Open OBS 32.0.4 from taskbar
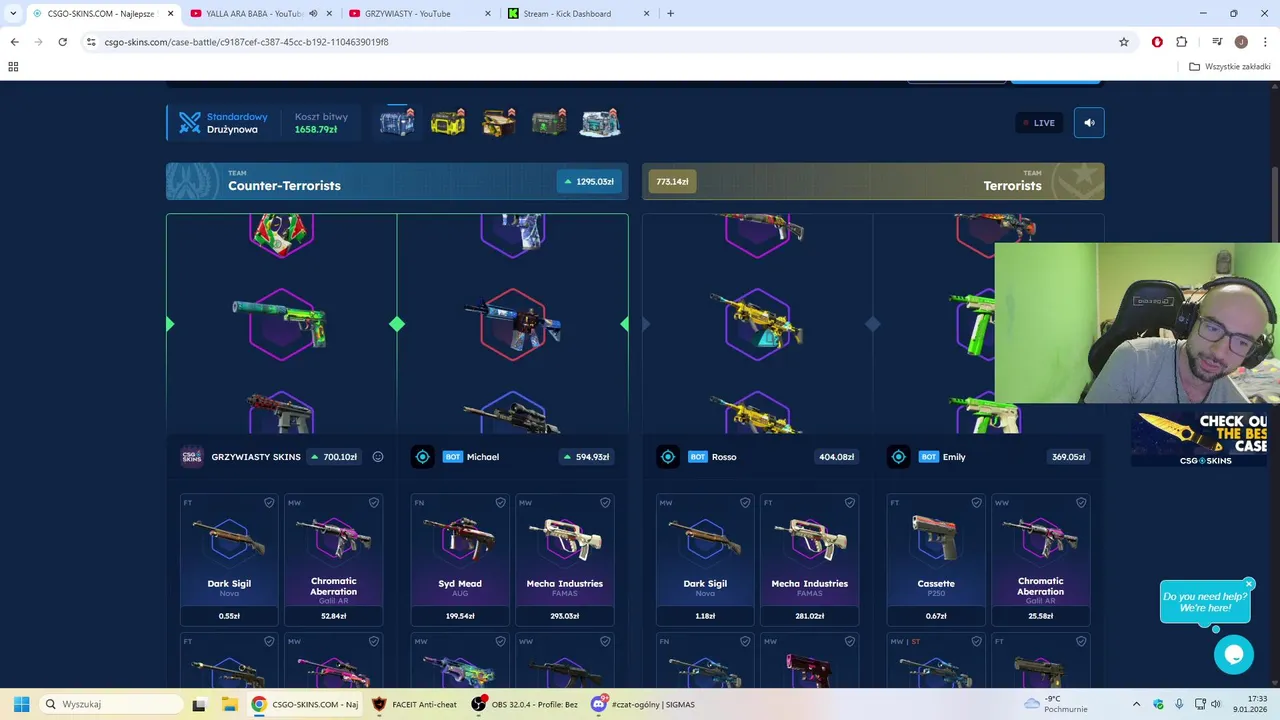This screenshot has height=720, width=1280. click(525, 704)
